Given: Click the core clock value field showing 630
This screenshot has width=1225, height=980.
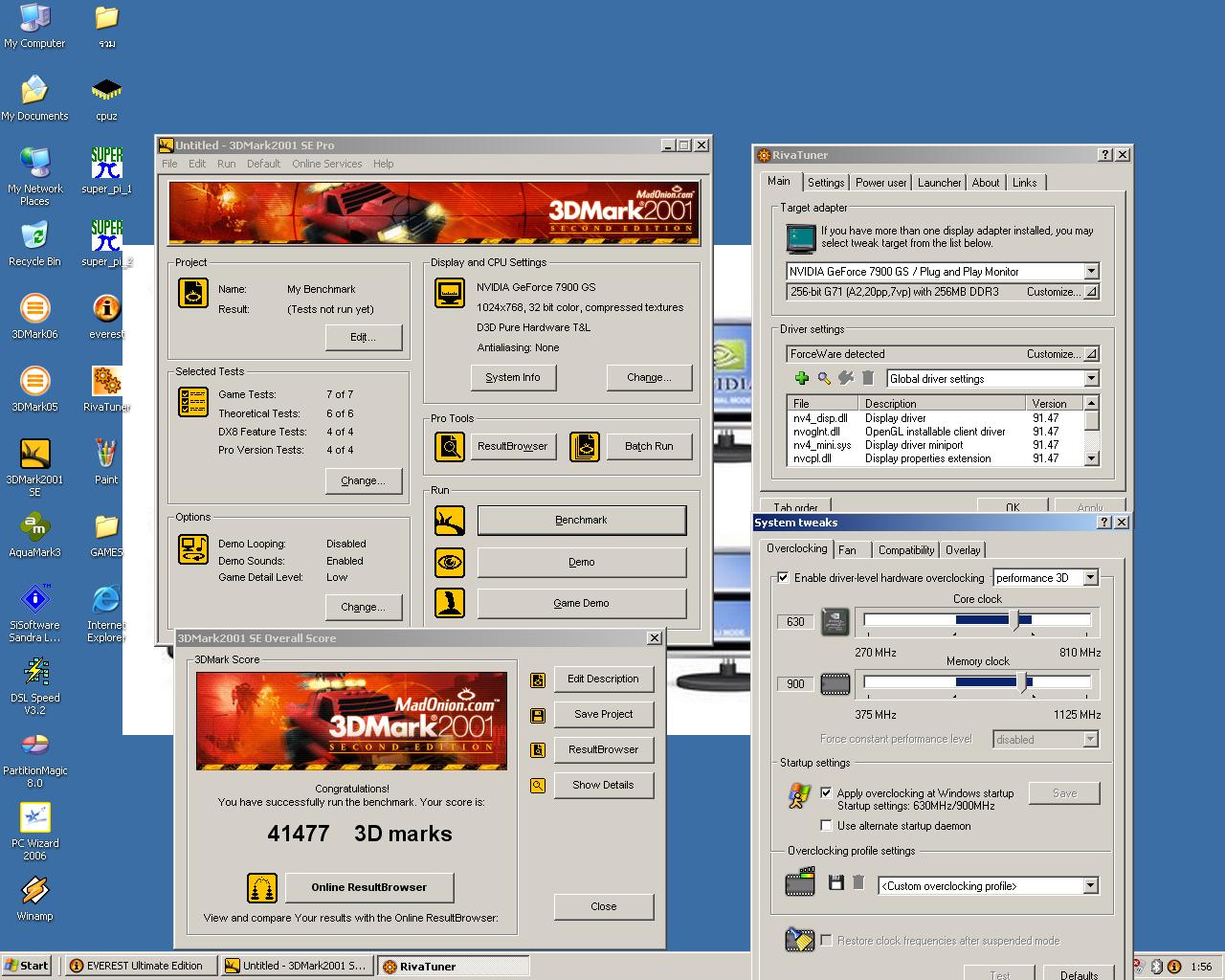Looking at the screenshot, I should 795,622.
